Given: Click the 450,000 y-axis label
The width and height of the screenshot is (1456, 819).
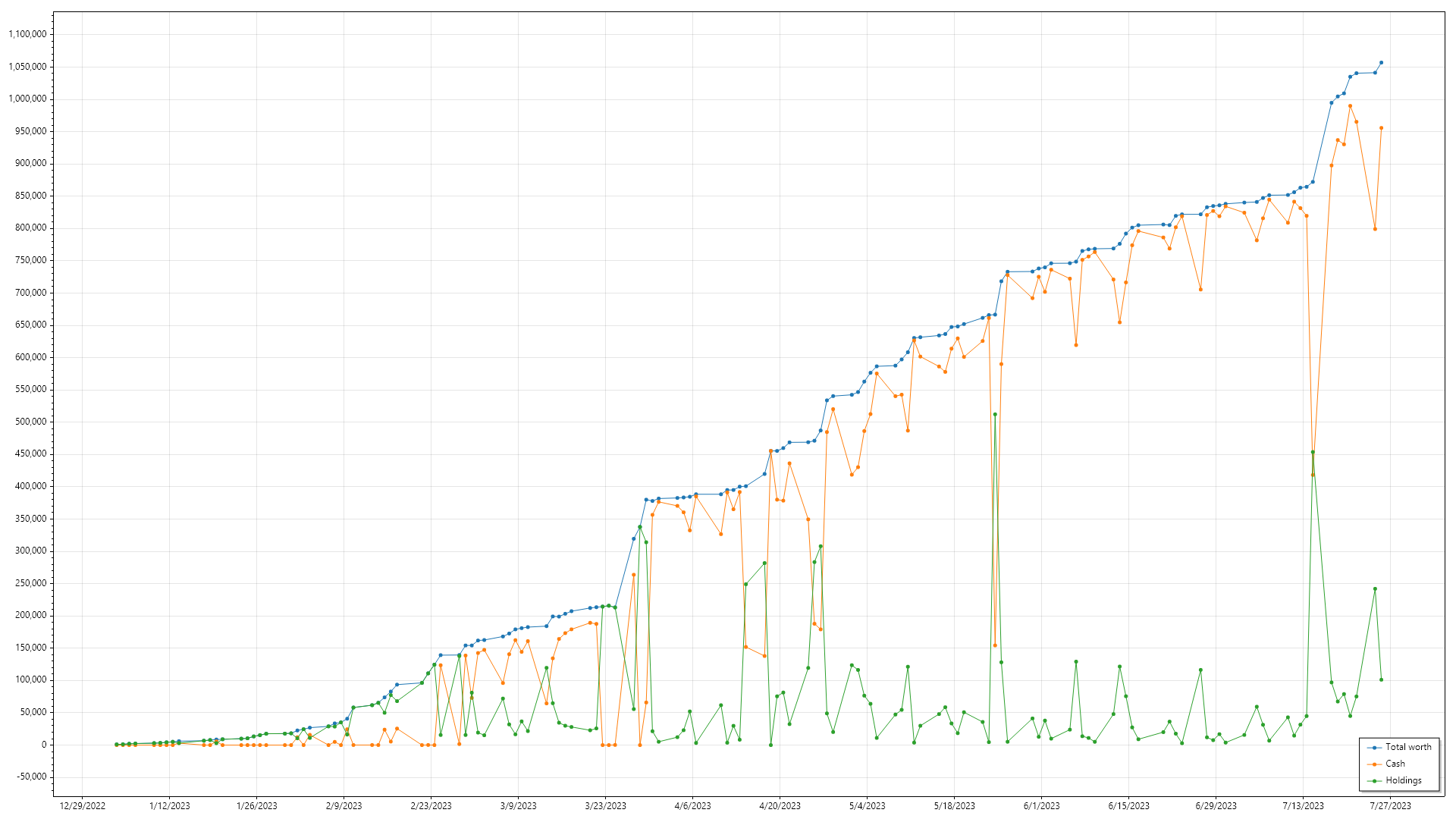Looking at the screenshot, I should [30, 453].
